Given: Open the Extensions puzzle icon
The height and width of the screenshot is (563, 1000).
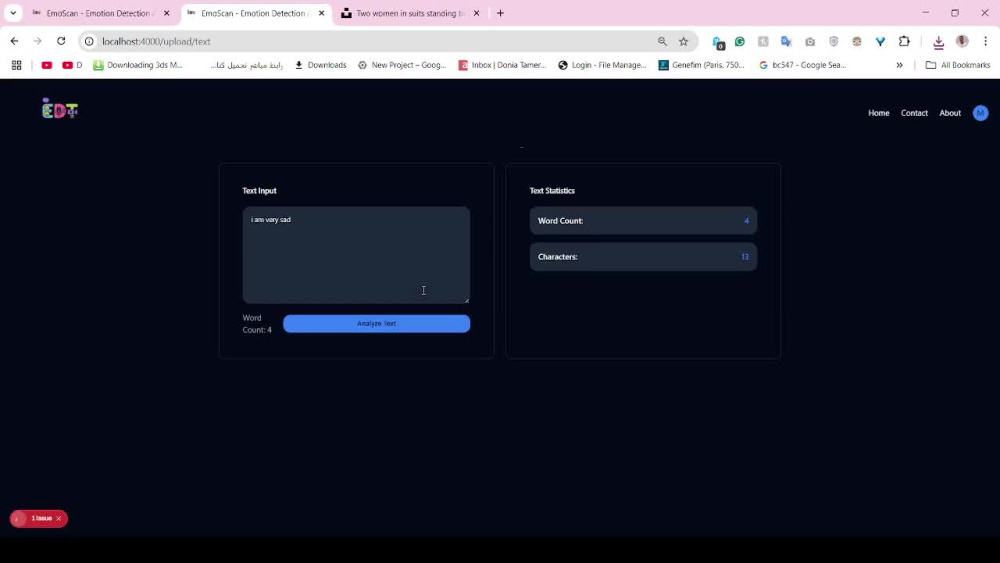Looking at the screenshot, I should point(904,41).
